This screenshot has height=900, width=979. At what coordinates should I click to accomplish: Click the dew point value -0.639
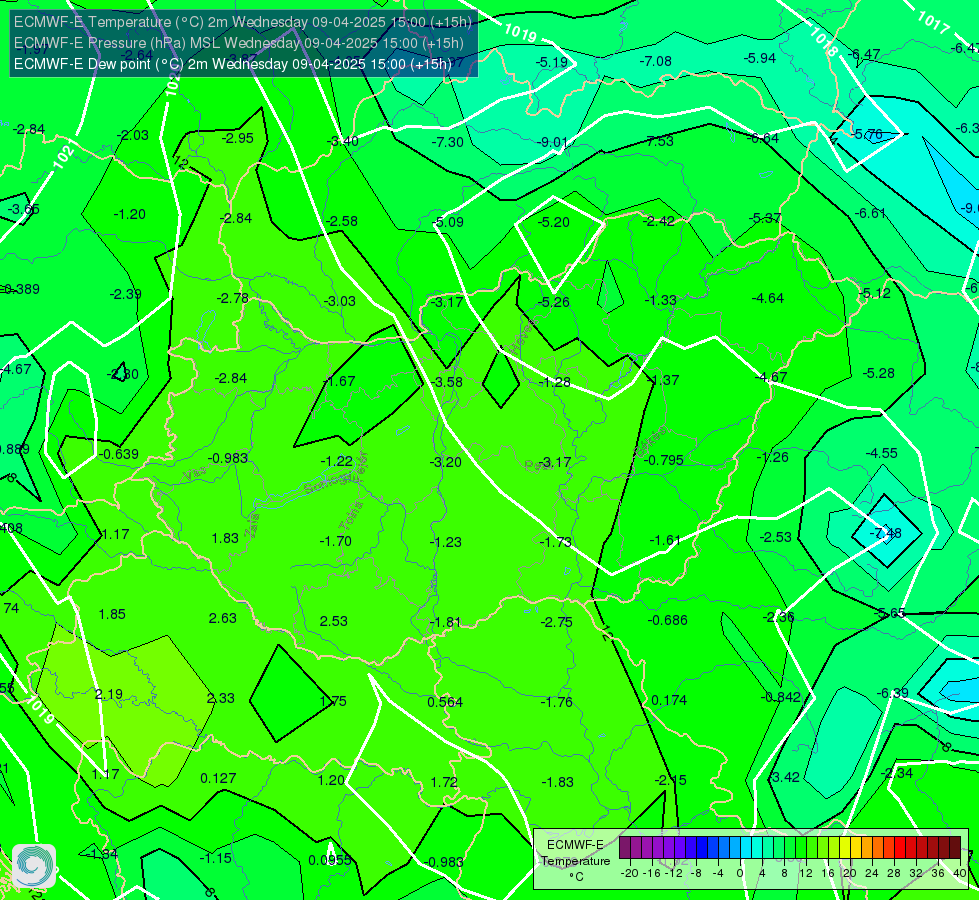coord(119,454)
